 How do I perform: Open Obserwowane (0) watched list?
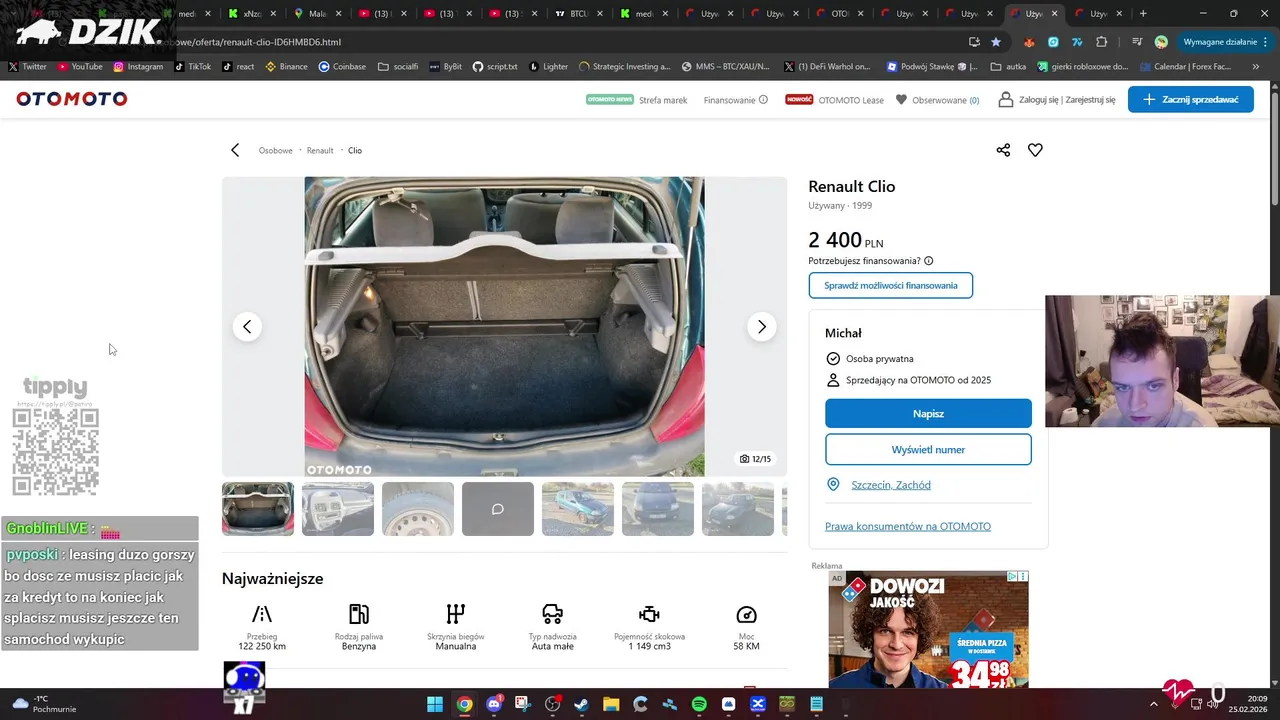coord(937,99)
